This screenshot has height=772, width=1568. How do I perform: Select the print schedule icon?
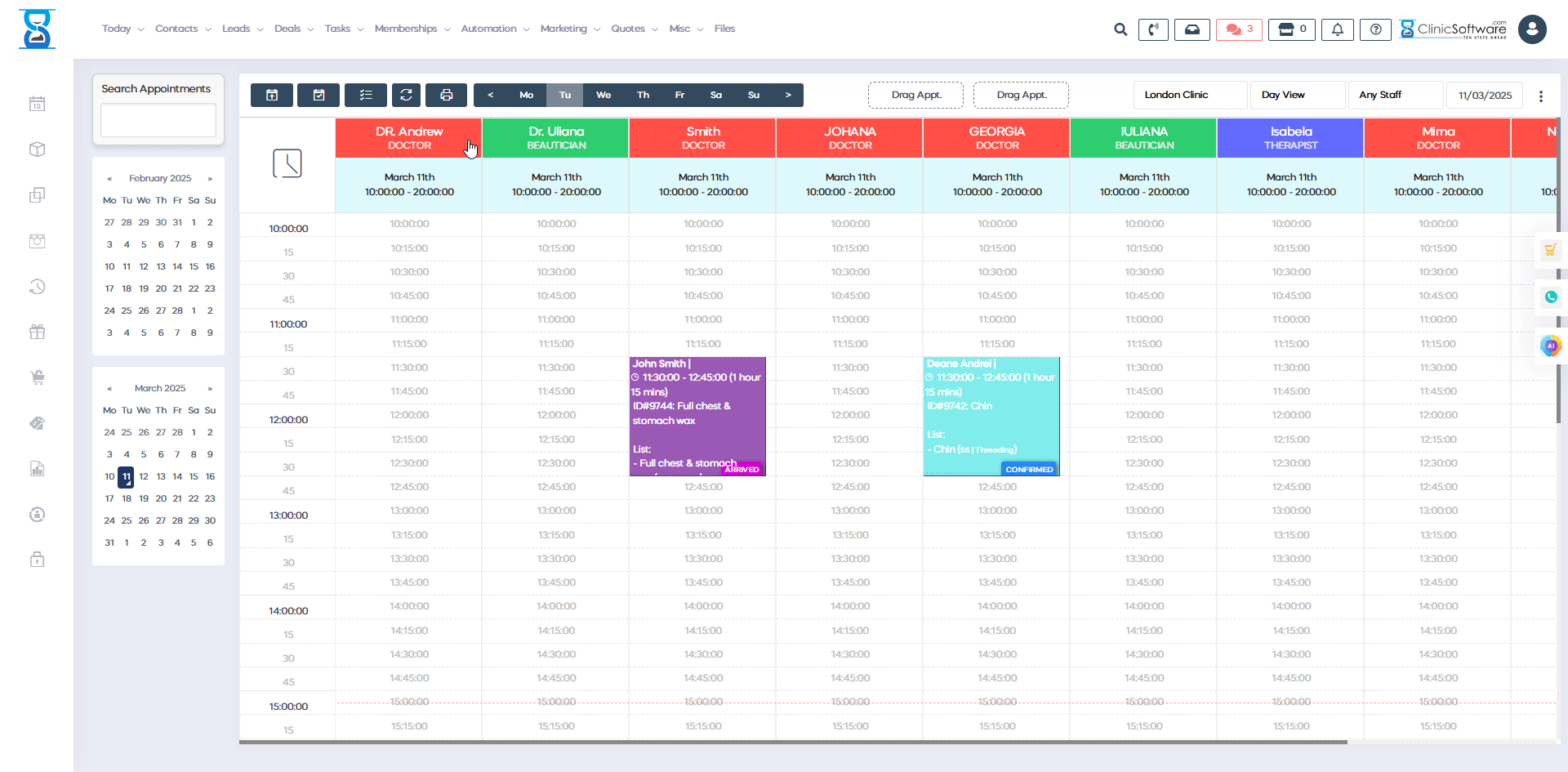446,95
